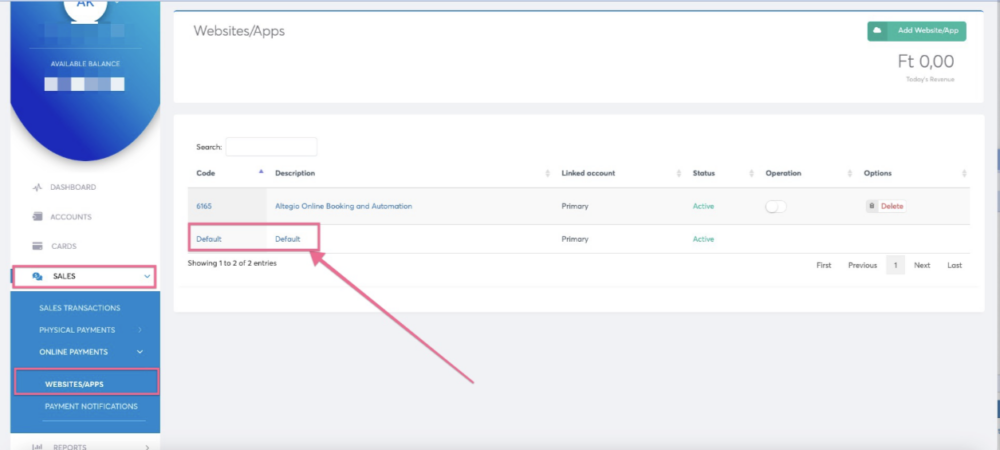Viewport: 1000px width, 450px height.
Task: Collapse the Online Payments submenu chevron
Action: pos(140,352)
